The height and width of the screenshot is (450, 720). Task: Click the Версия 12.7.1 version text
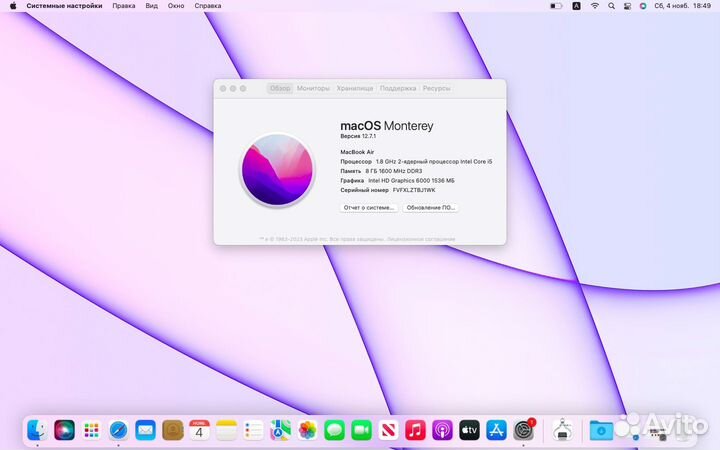click(x=358, y=136)
